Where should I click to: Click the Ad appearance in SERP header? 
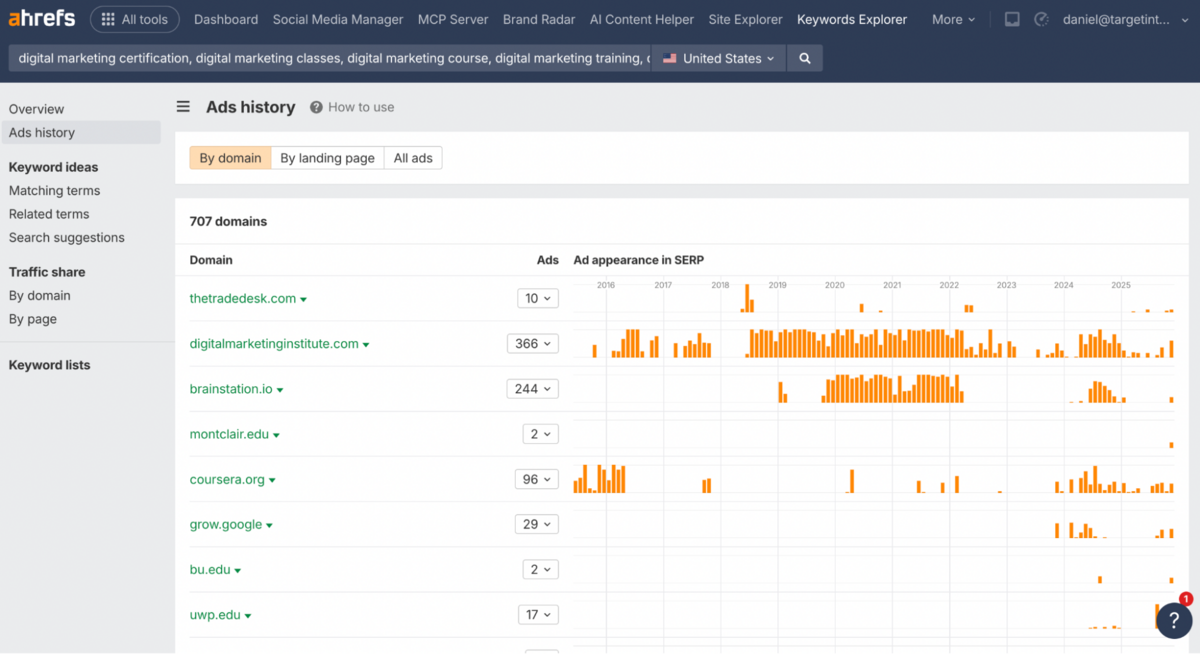(638, 260)
